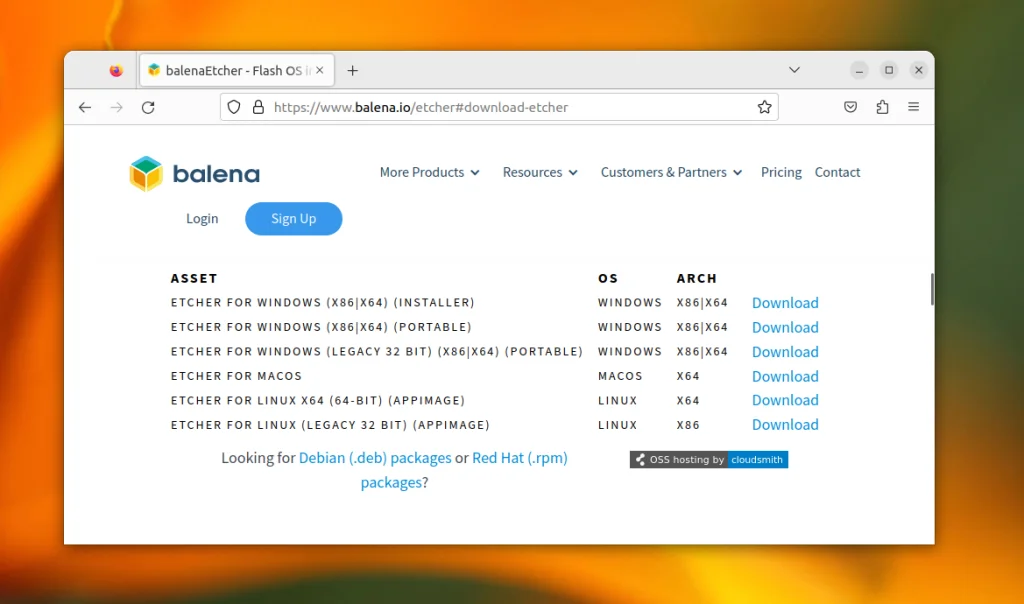Click the forward navigation arrow
1024x604 pixels.
point(116,107)
